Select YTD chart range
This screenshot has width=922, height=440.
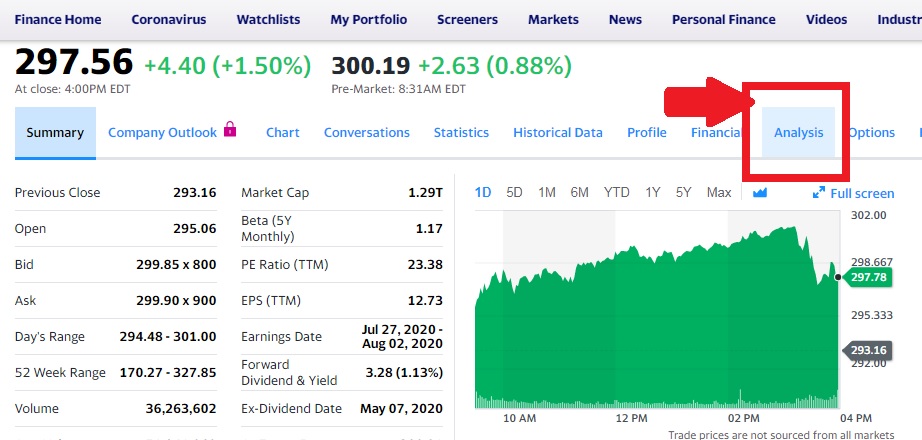point(616,192)
